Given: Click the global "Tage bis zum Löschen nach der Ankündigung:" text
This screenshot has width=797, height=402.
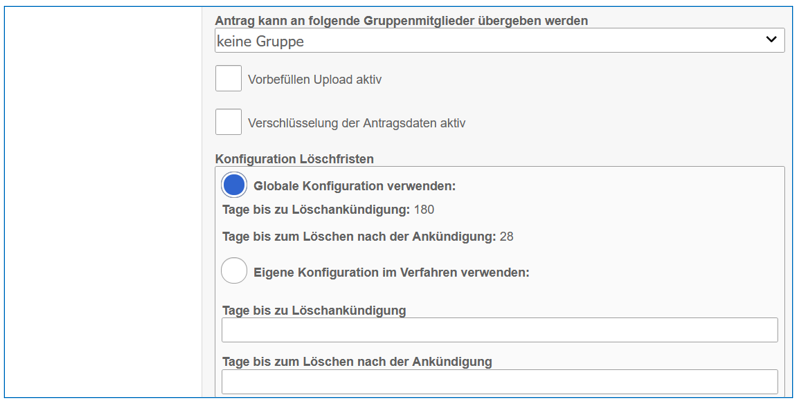Looking at the screenshot, I should tap(358, 236).
